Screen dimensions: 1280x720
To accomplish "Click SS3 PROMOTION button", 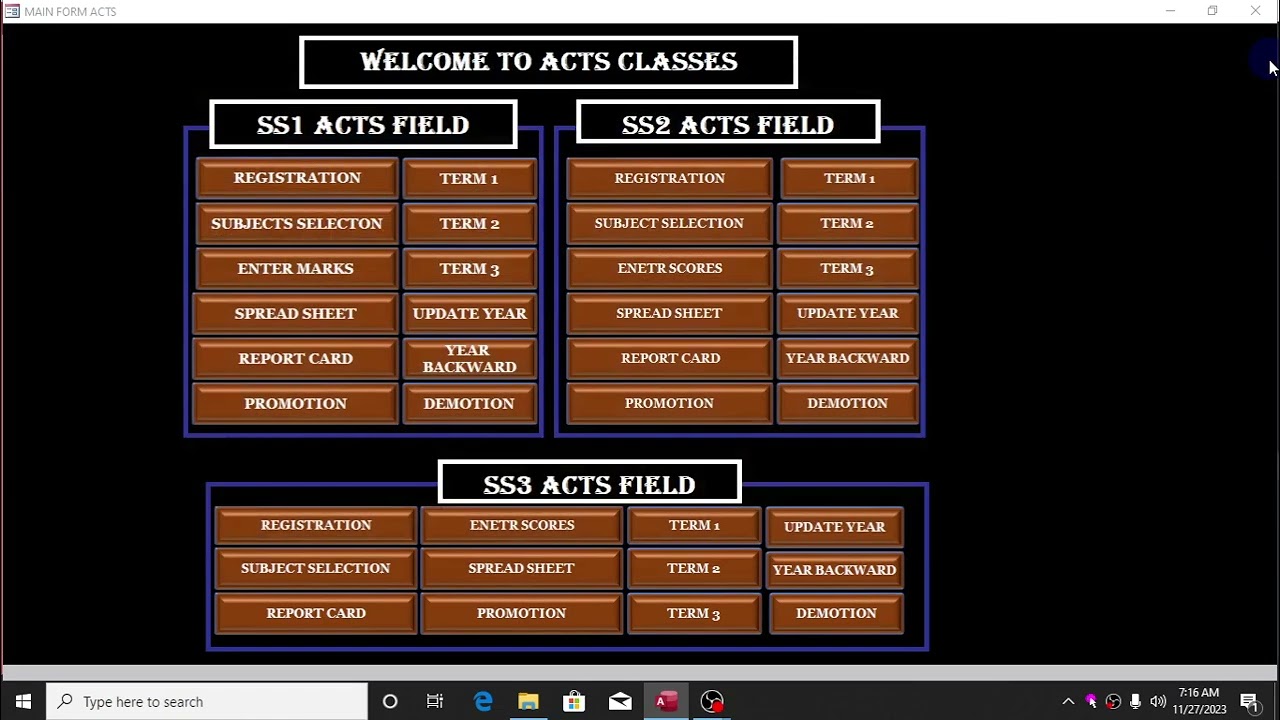I will point(522,613).
